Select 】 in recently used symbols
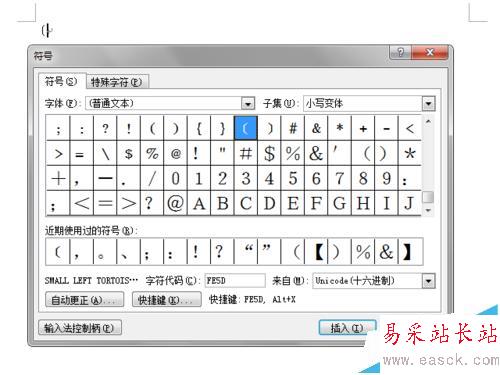Screen dimensions: 500x375 tap(410, 252)
